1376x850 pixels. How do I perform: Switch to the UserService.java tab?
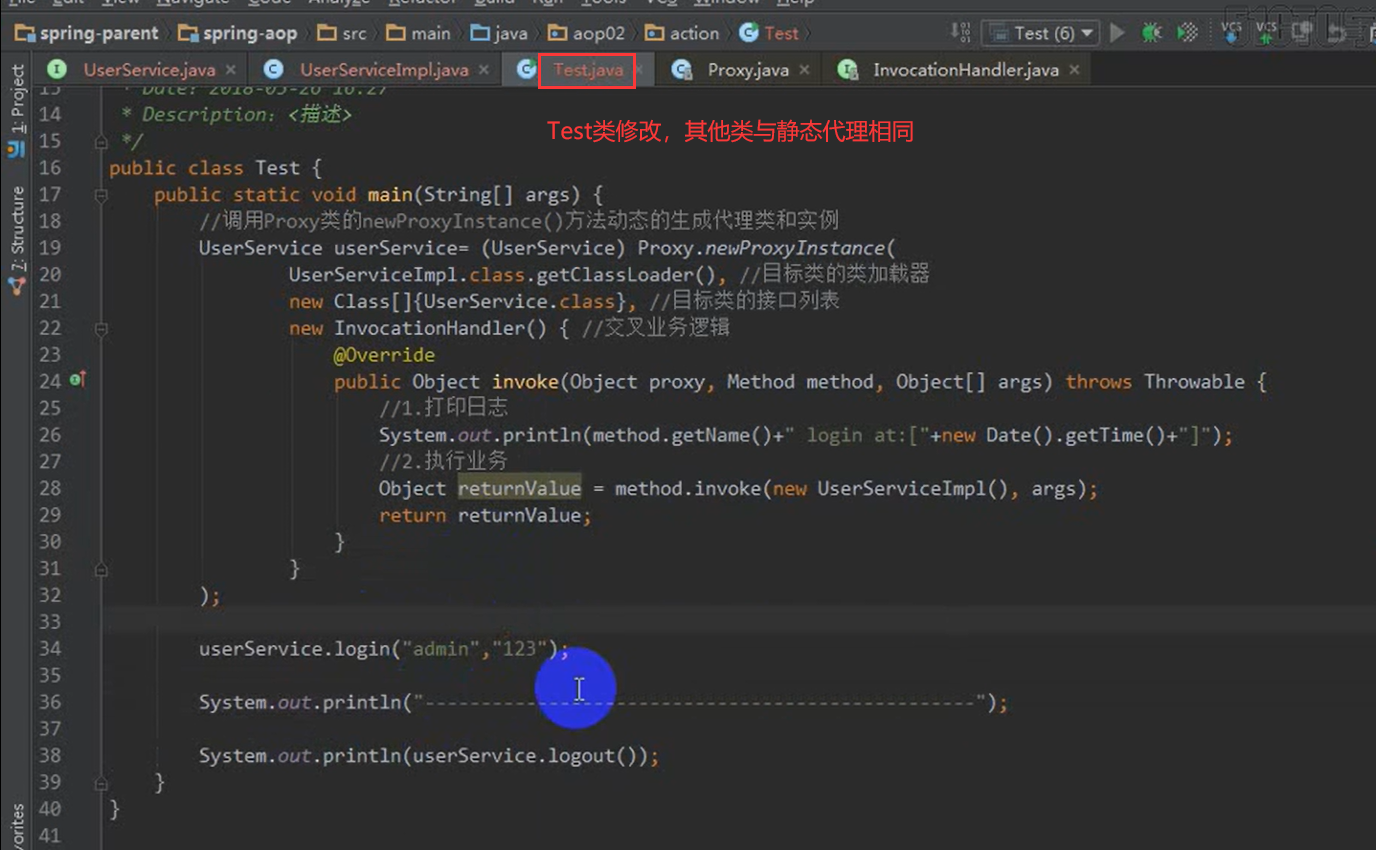click(148, 70)
